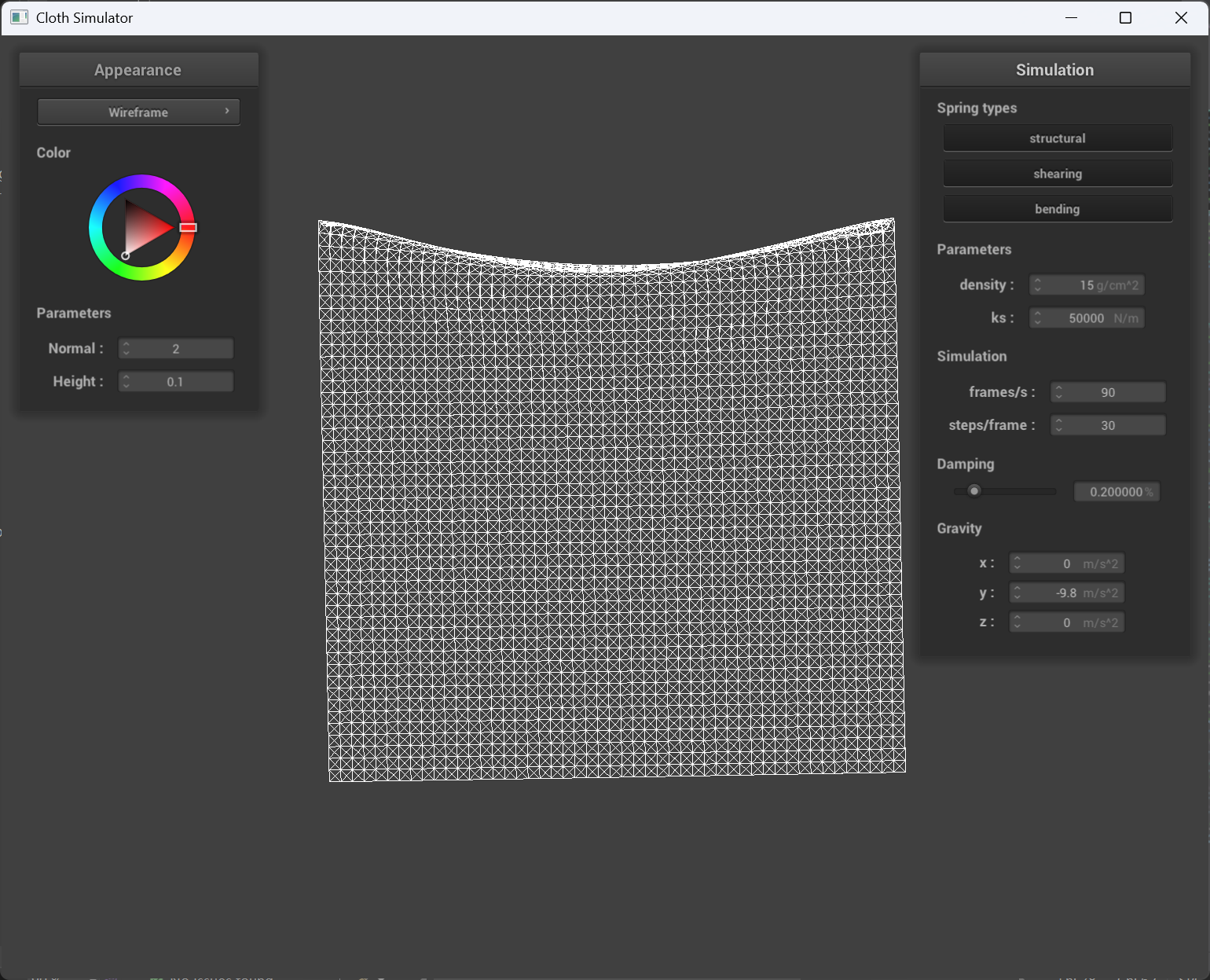
Task: Click the ks field stepper arrows
Action: 1038,318
